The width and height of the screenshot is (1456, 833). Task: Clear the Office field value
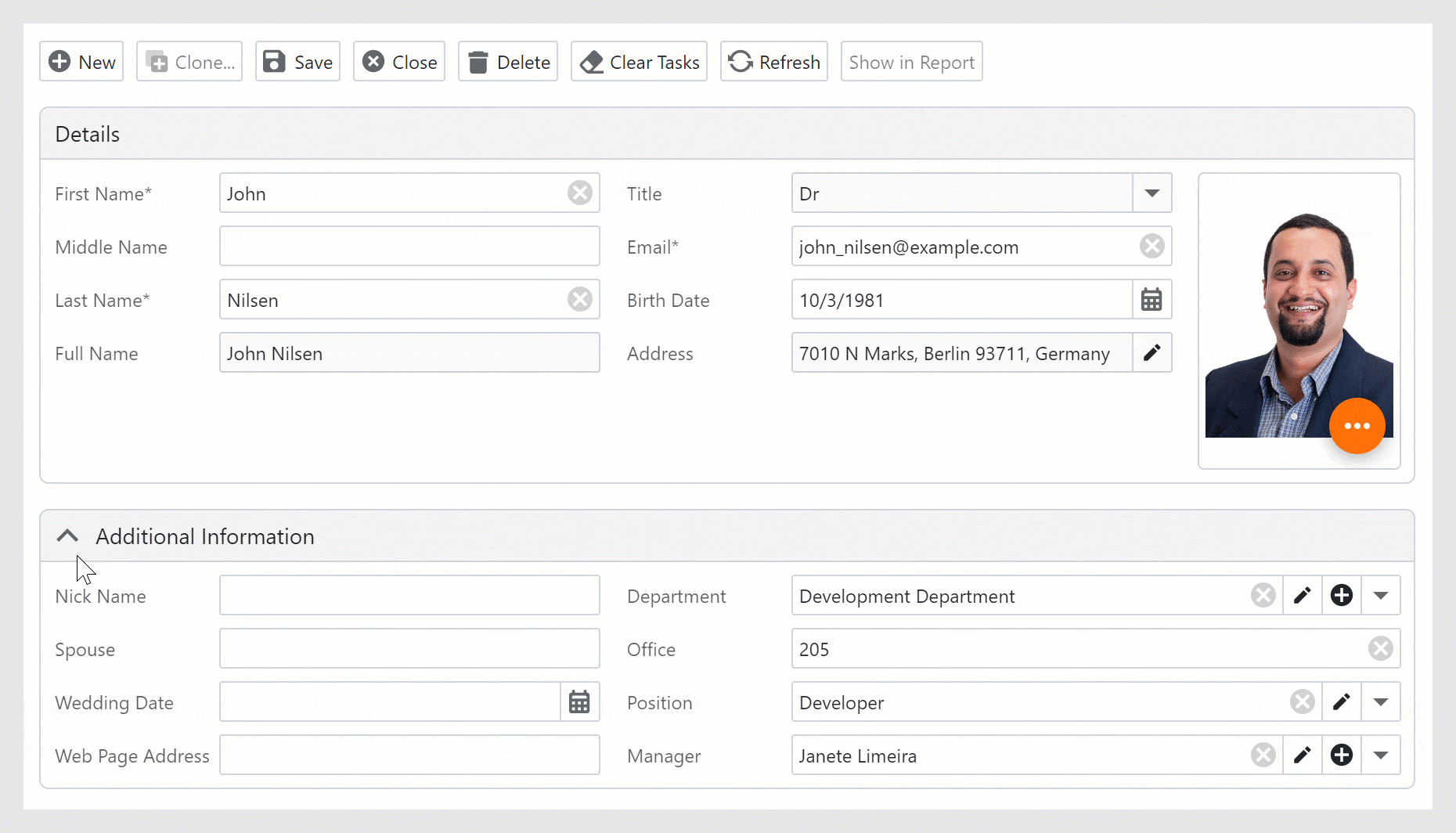click(1381, 648)
